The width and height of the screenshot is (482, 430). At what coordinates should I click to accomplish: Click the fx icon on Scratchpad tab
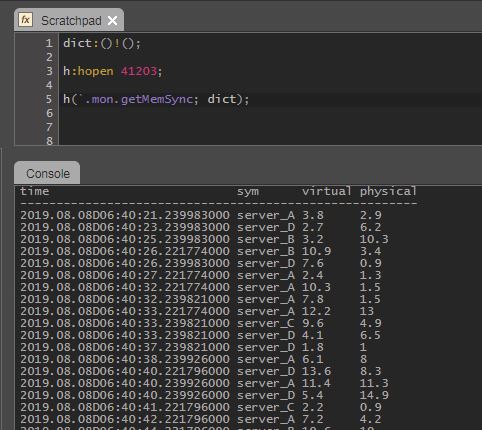tap(25, 20)
